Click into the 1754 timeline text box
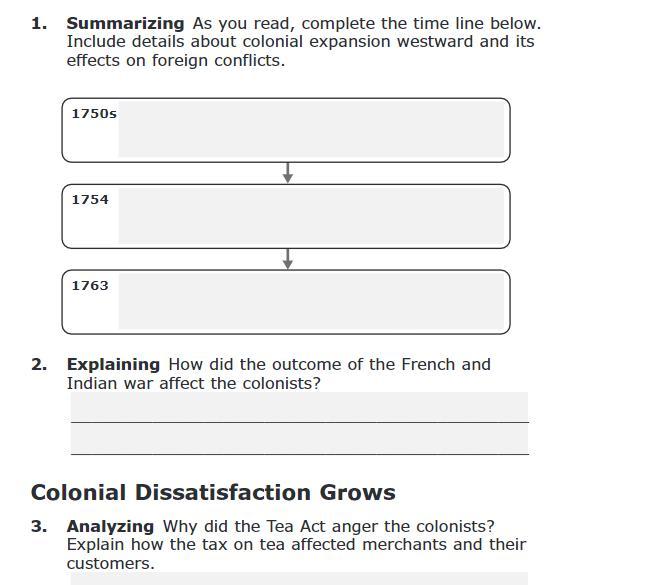654x585 pixels. (311, 216)
